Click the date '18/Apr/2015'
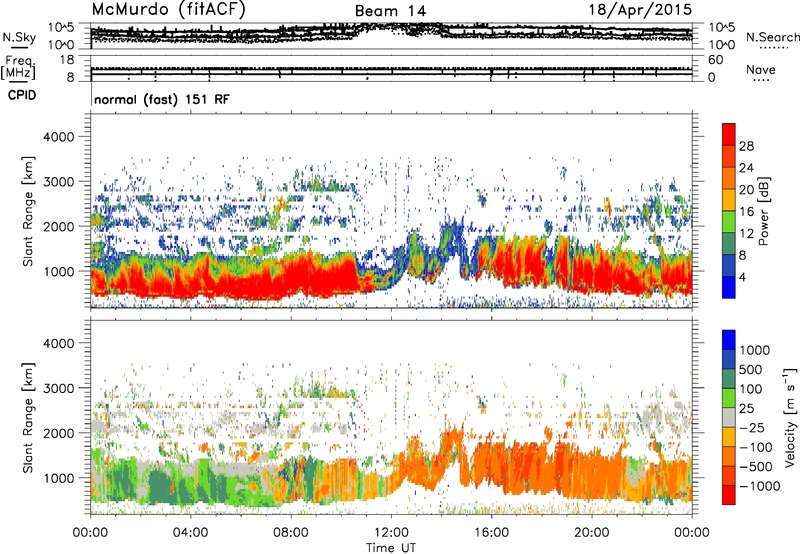 point(640,10)
